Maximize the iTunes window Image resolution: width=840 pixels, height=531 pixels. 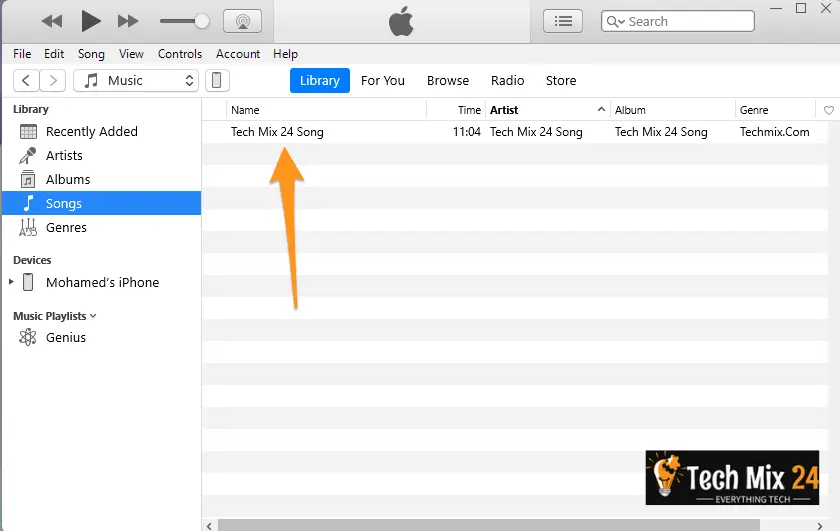801,8
